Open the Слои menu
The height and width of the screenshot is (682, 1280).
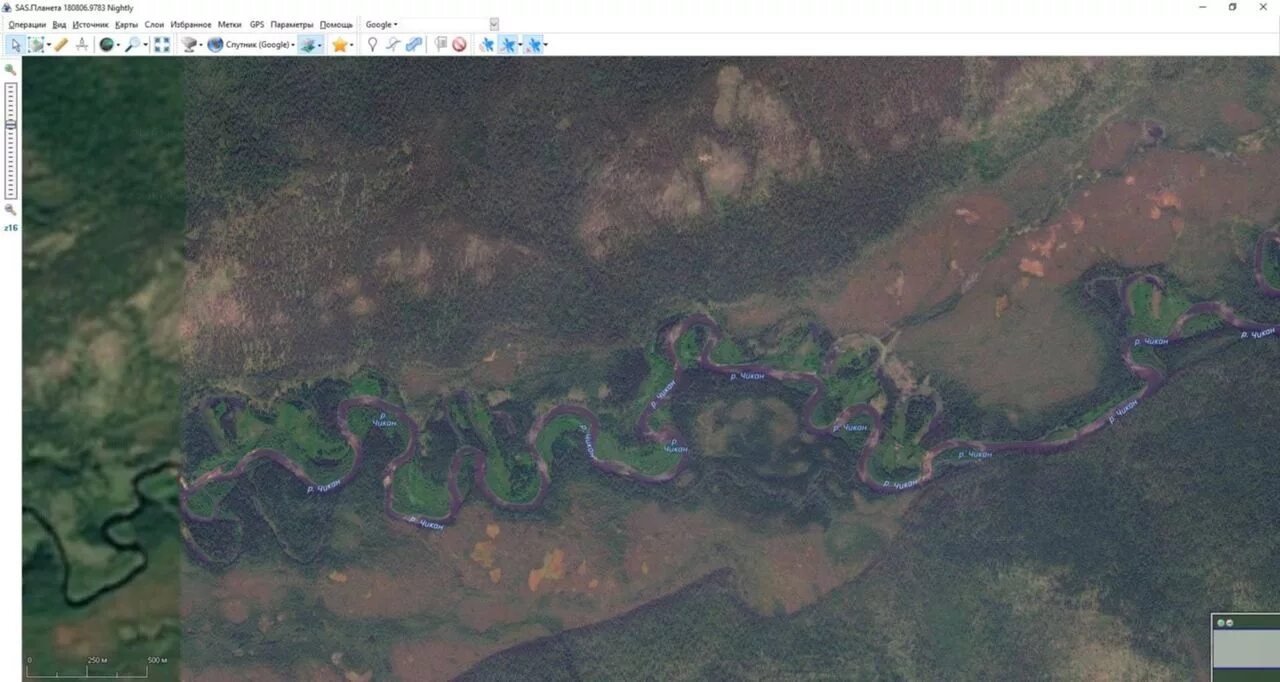154,24
